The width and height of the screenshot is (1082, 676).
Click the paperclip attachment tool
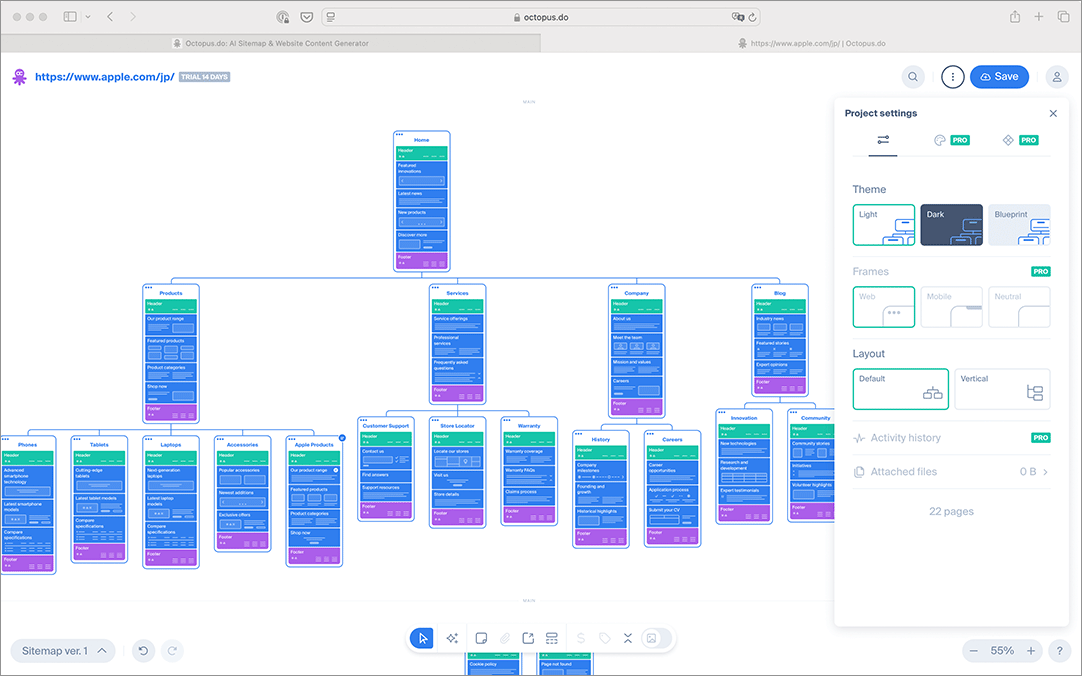tap(504, 638)
